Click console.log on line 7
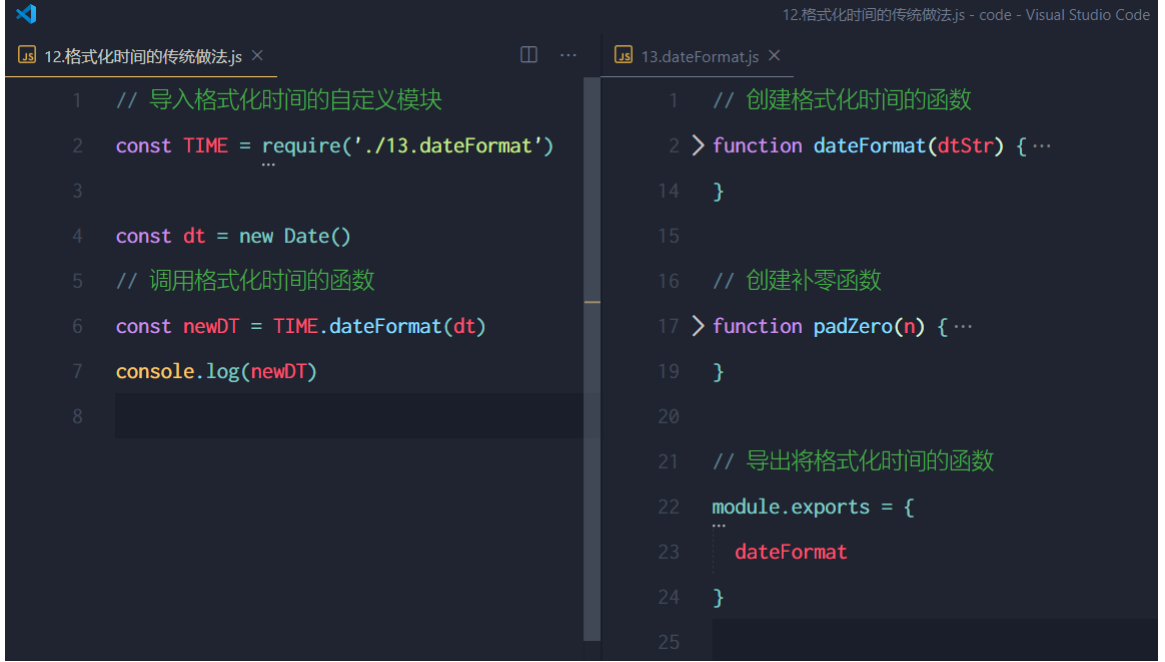The image size is (1165, 662). 178,371
